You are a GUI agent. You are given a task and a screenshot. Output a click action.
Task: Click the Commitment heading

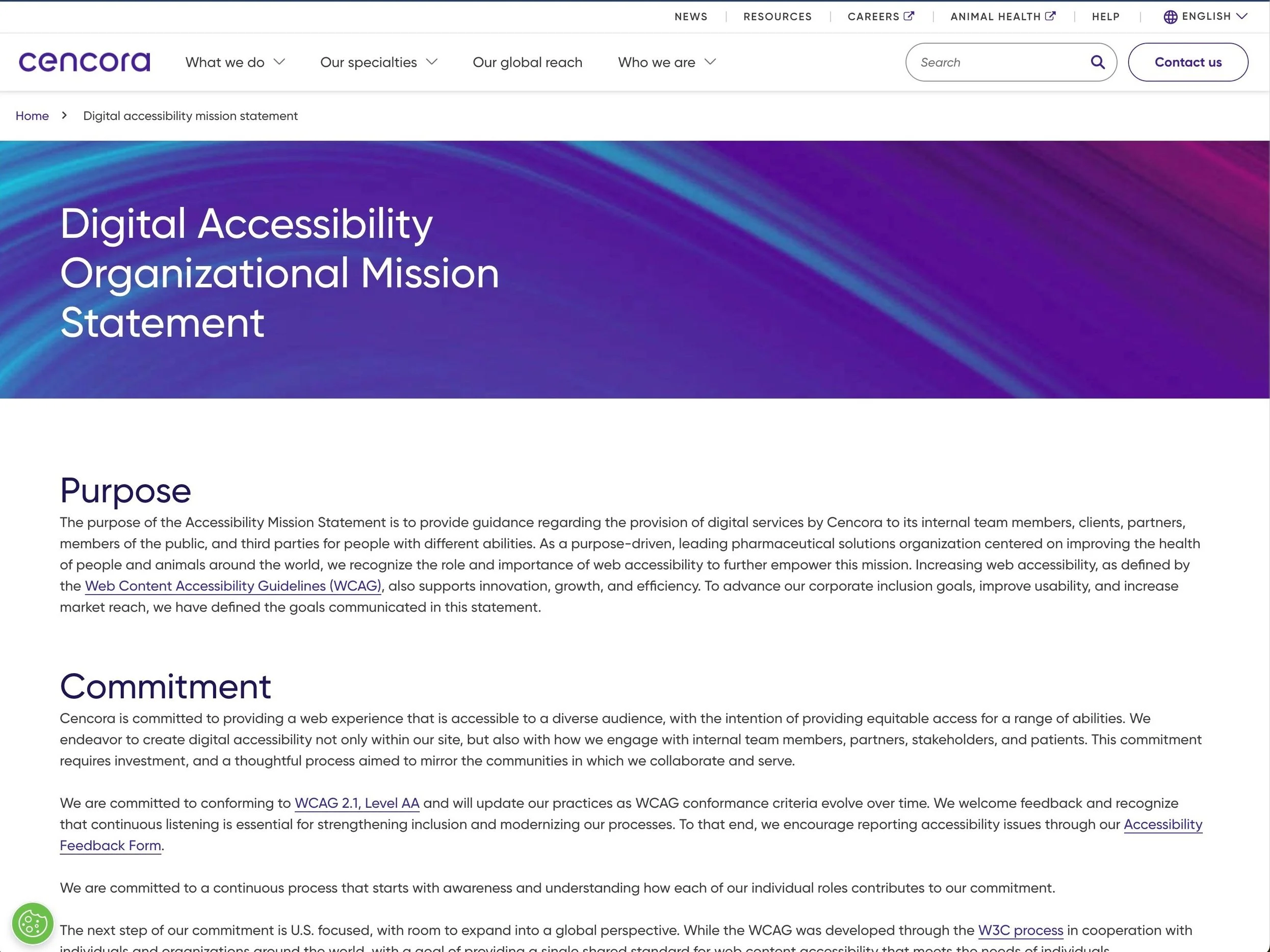[165, 686]
